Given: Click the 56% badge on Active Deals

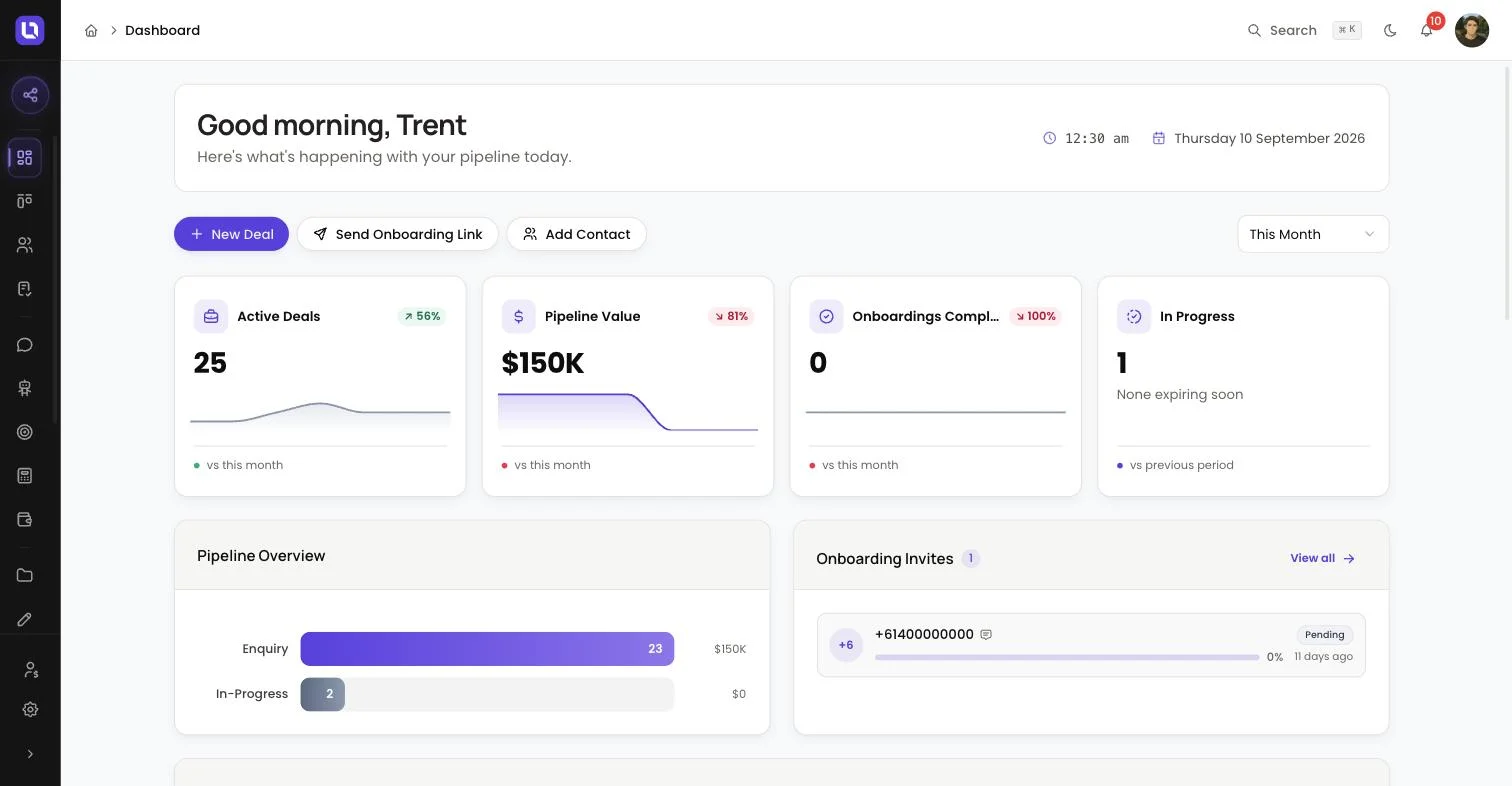Looking at the screenshot, I should pos(422,316).
